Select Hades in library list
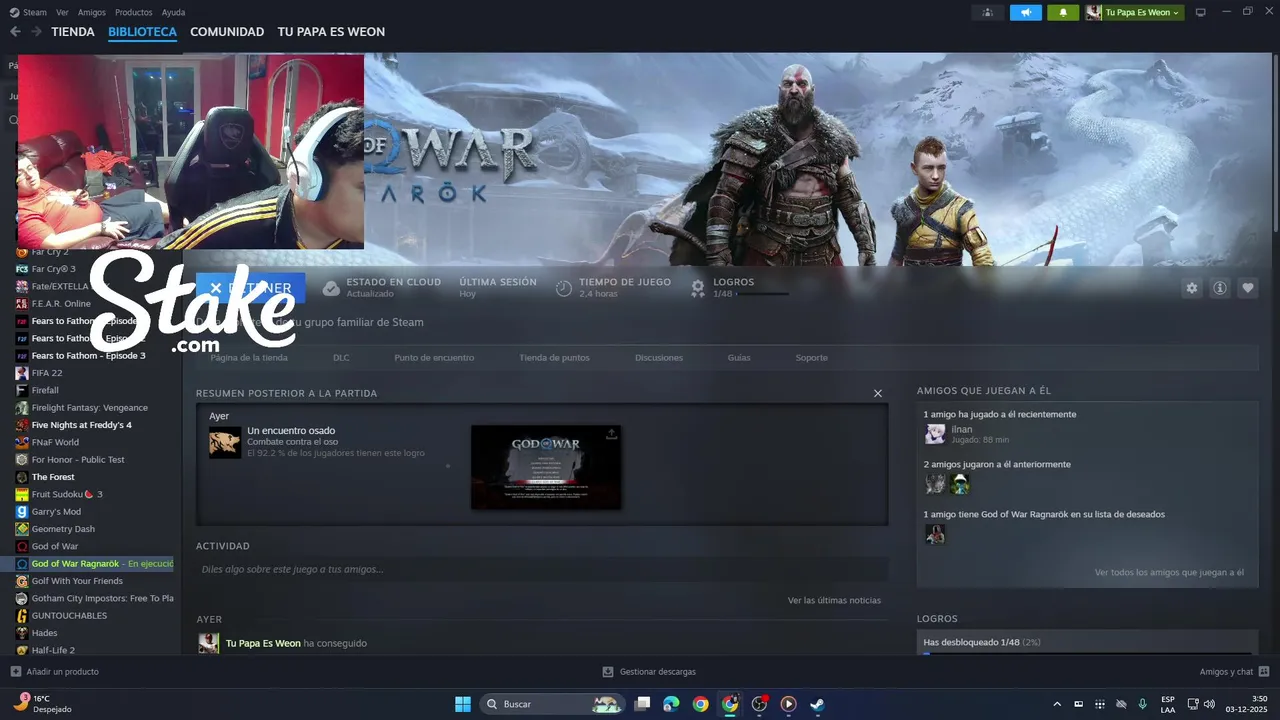Viewport: 1280px width, 720px height. pyautogui.click(x=45, y=633)
